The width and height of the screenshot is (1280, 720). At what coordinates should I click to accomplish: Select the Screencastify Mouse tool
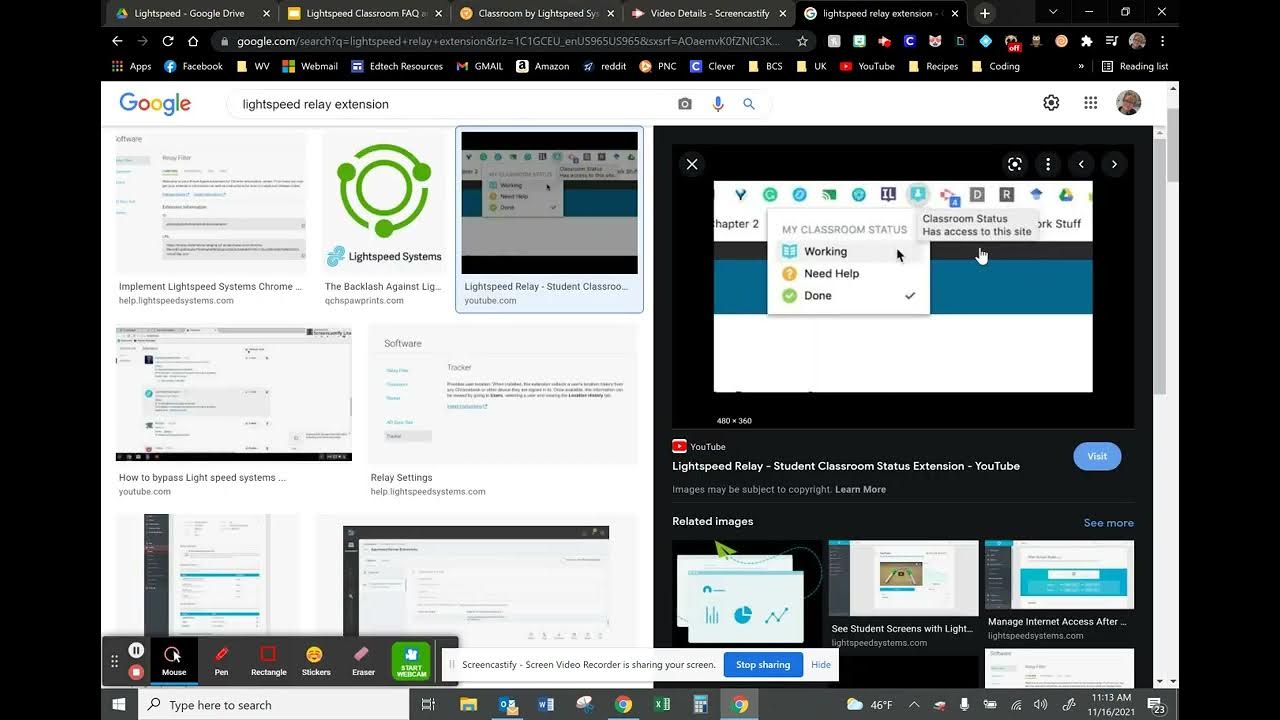(x=174, y=660)
